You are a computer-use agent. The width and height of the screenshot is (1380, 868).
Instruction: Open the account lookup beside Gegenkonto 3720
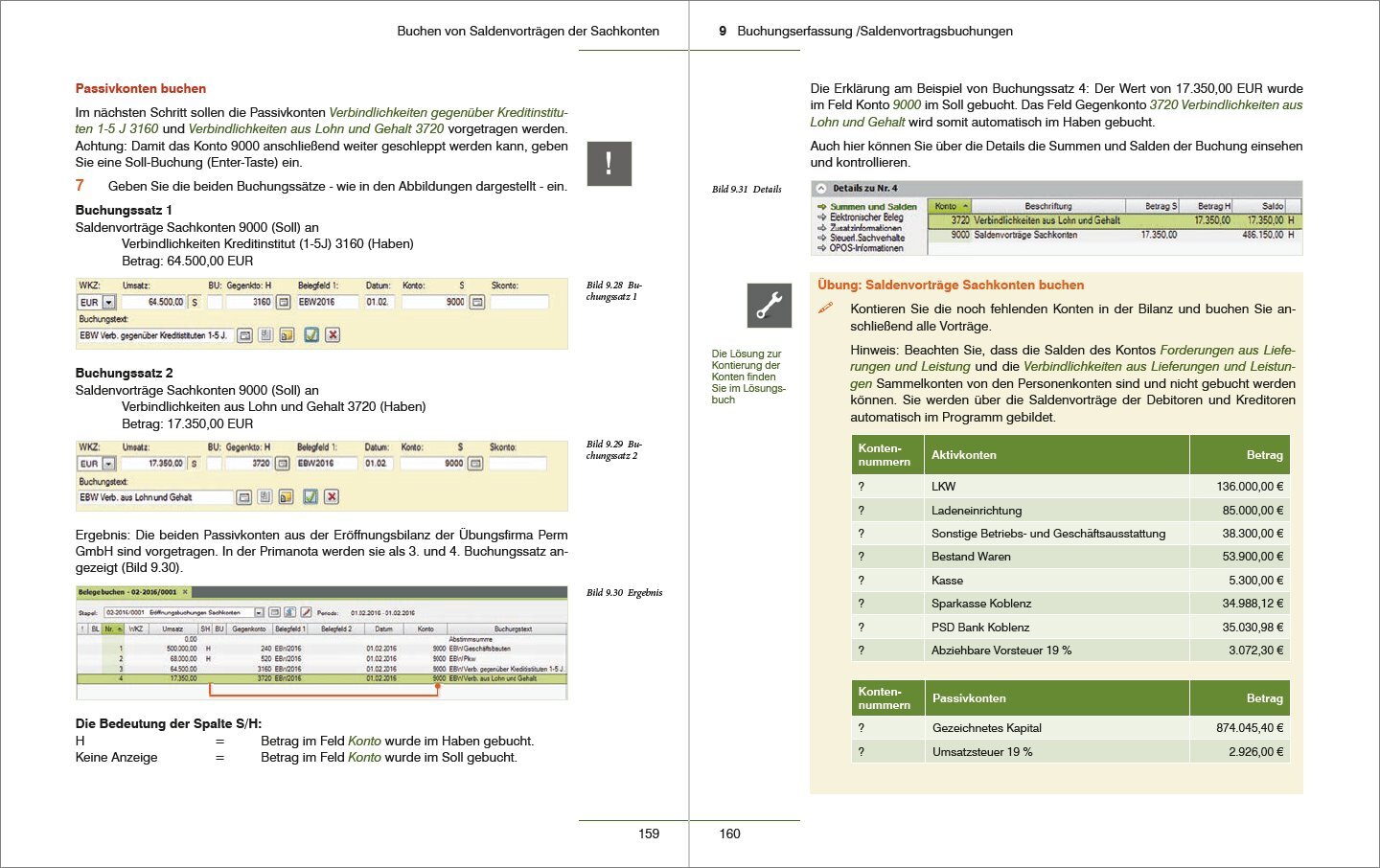click(283, 464)
